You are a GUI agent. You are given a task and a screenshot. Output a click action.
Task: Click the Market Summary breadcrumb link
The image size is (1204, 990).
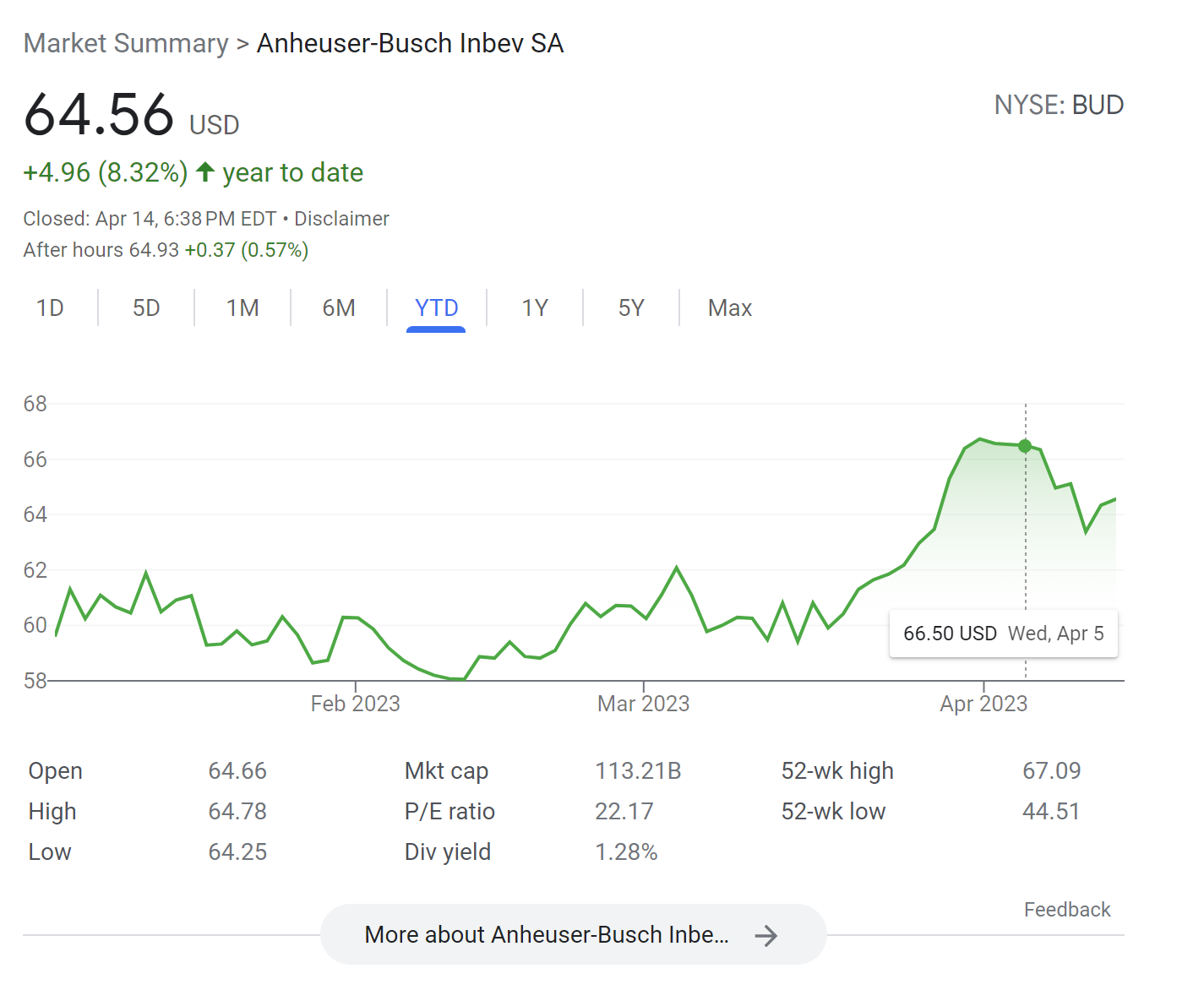pos(126,43)
